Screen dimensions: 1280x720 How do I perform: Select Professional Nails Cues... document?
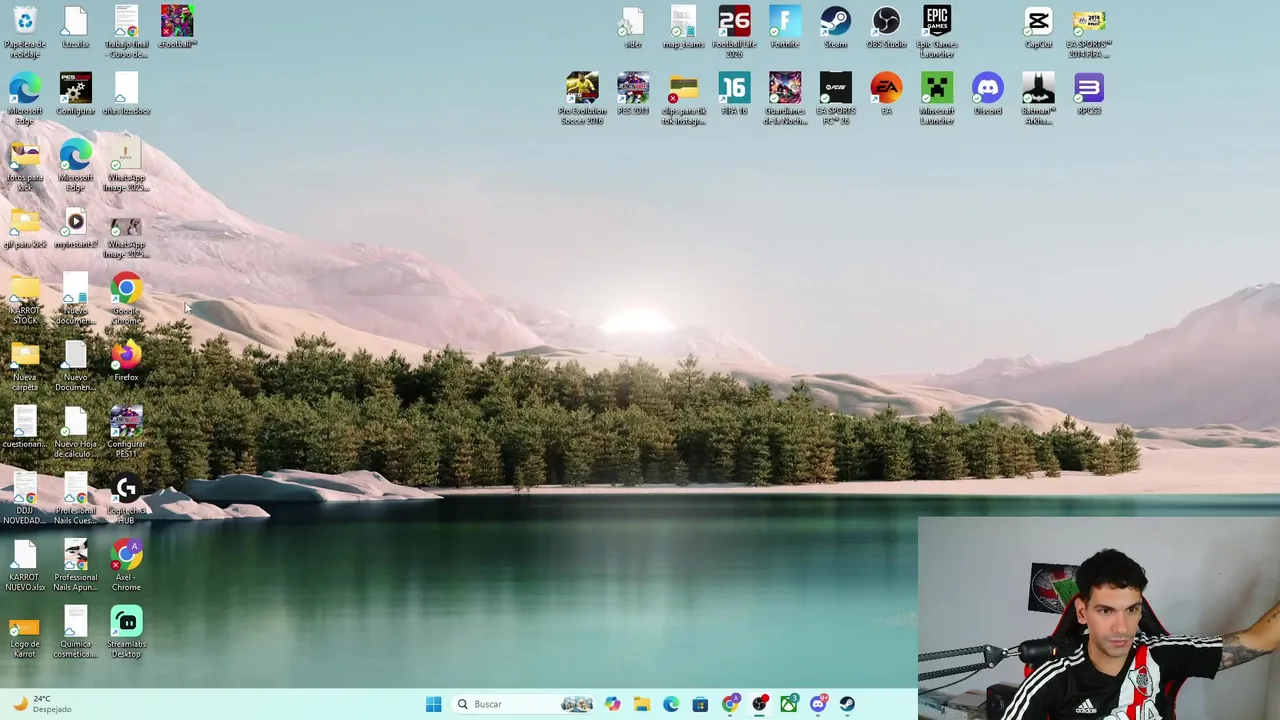76,499
